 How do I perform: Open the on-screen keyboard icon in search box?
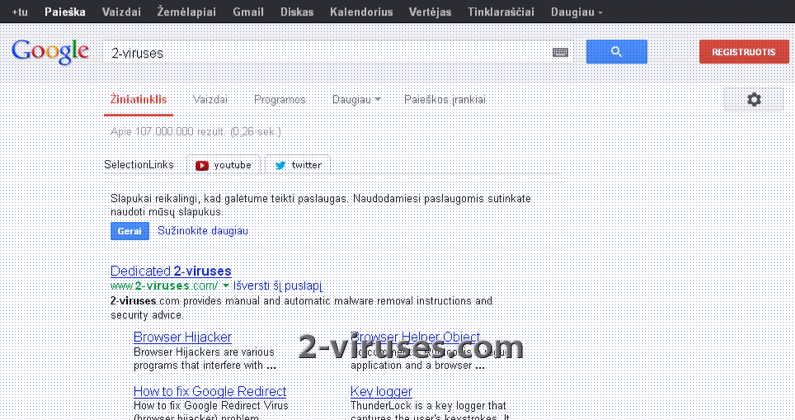pyautogui.click(x=560, y=52)
